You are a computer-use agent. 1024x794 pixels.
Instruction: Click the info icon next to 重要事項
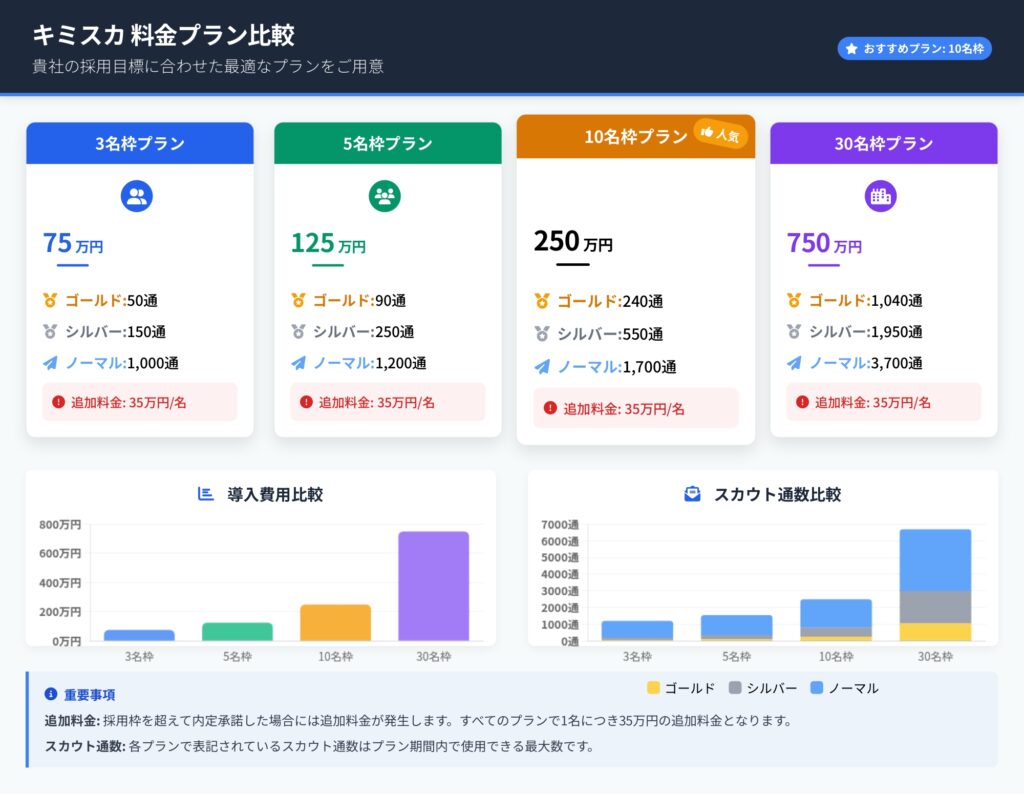coord(51,694)
